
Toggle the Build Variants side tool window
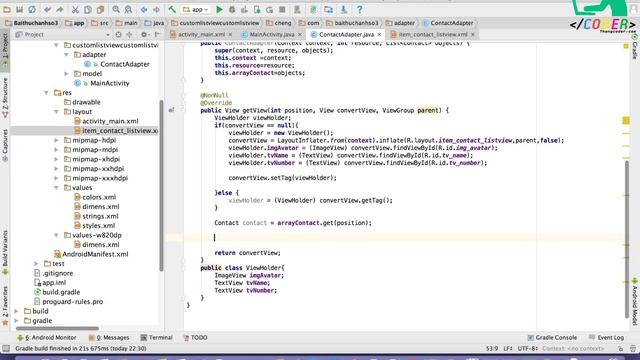pyautogui.click(x=5, y=252)
